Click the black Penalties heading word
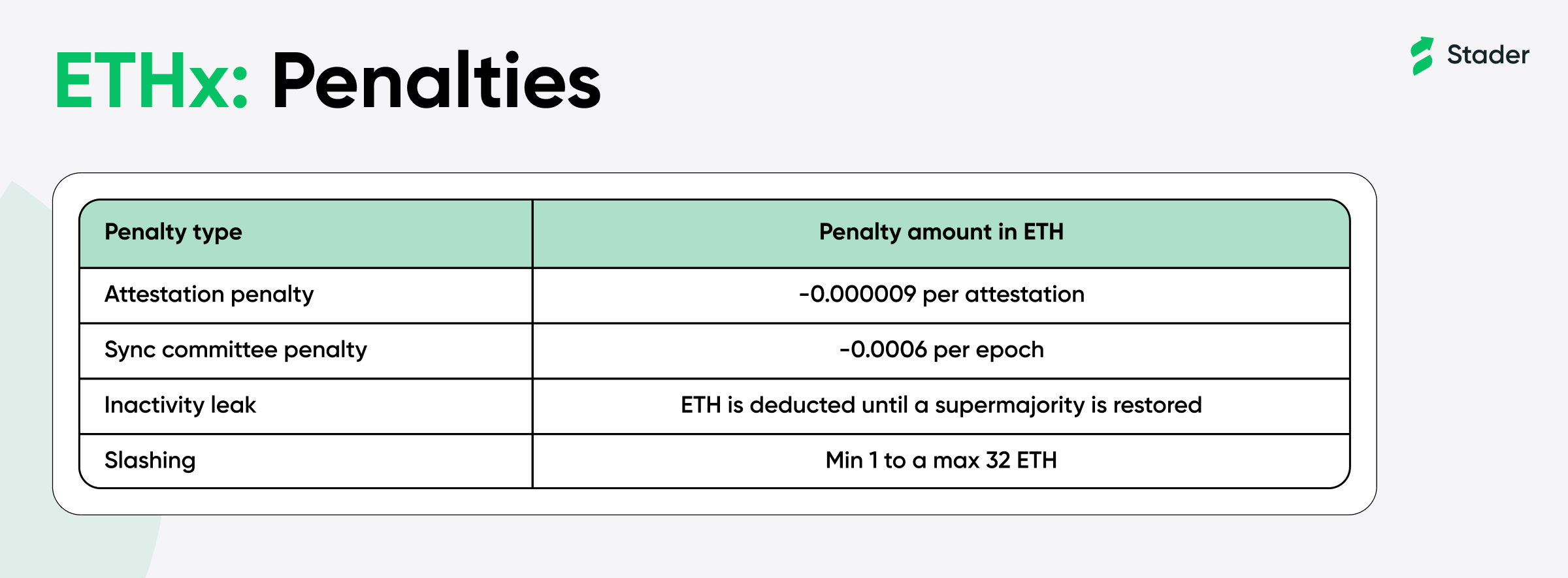Viewport: 1568px width, 578px height. coord(436,81)
